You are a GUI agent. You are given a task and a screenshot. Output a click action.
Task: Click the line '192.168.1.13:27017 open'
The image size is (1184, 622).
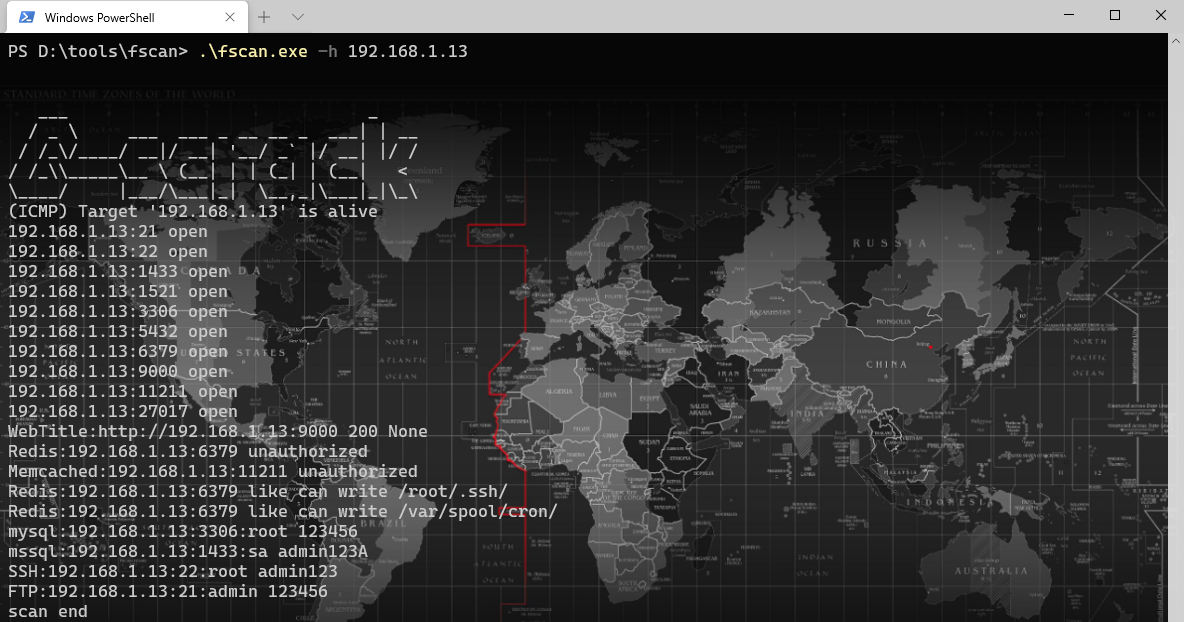(122, 411)
